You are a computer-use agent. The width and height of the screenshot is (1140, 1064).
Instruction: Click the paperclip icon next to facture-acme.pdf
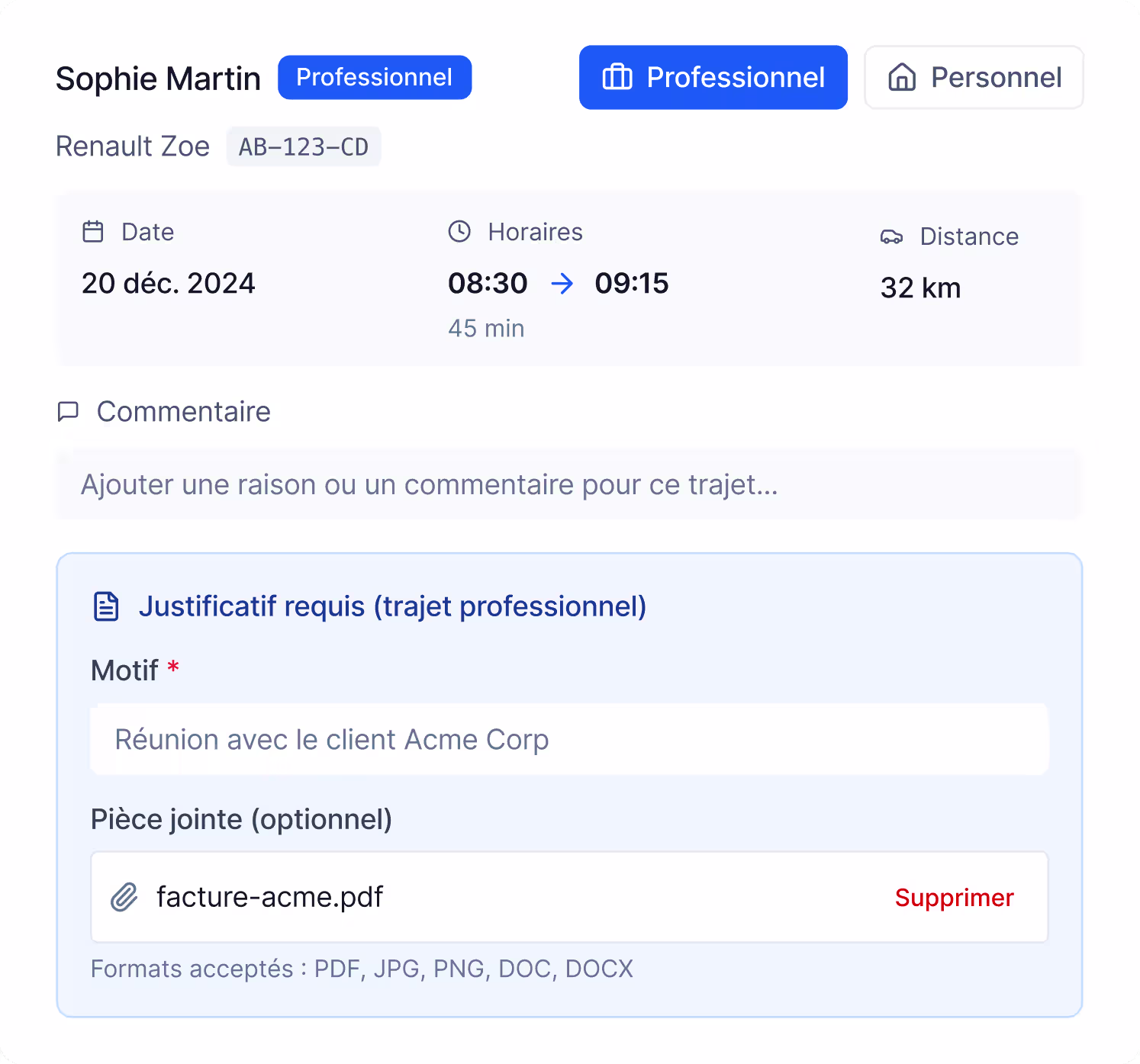124,897
